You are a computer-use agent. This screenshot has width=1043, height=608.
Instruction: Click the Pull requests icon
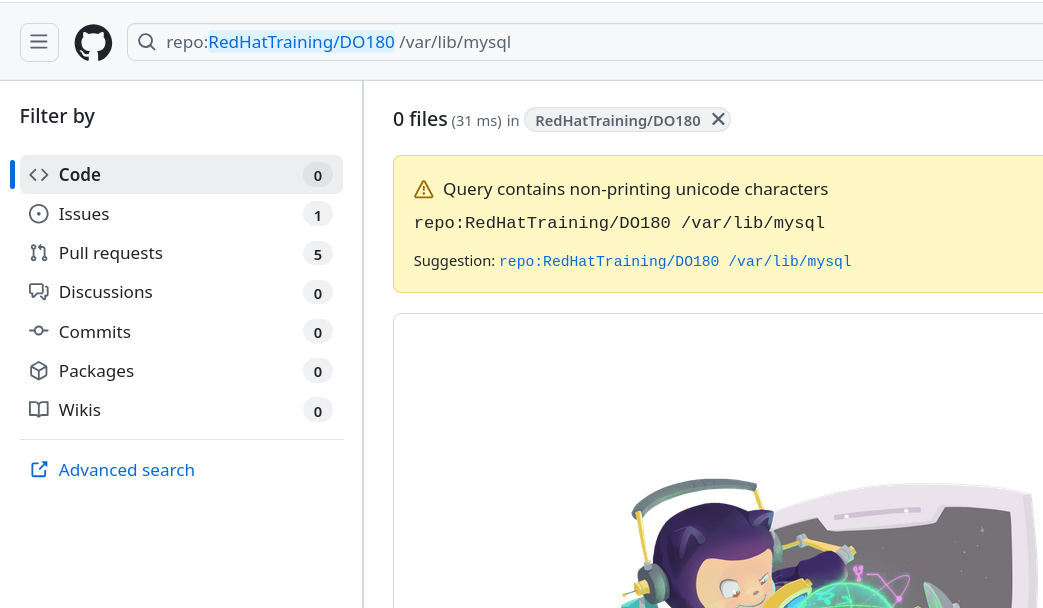click(39, 253)
